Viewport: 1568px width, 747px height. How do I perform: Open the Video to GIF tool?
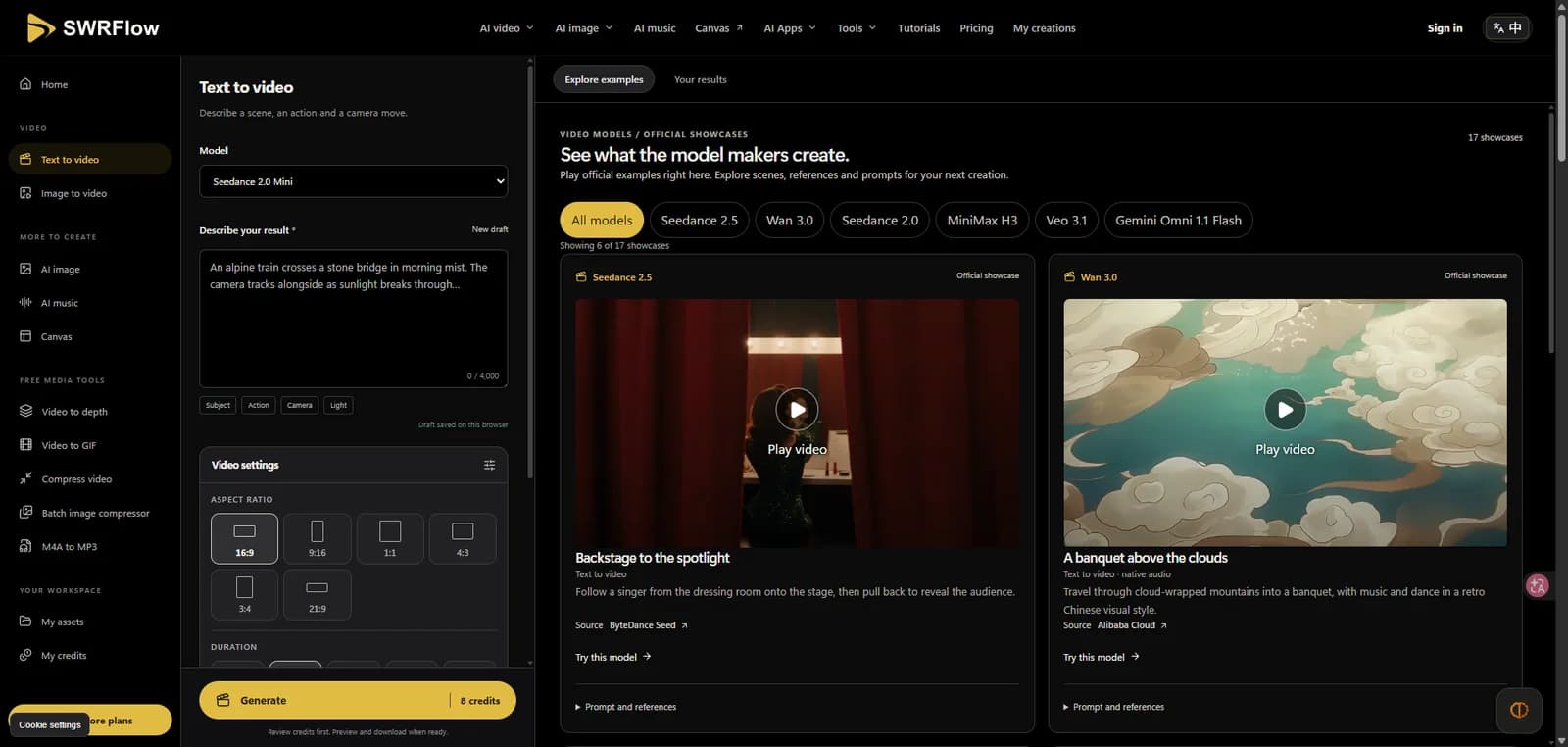[90, 445]
